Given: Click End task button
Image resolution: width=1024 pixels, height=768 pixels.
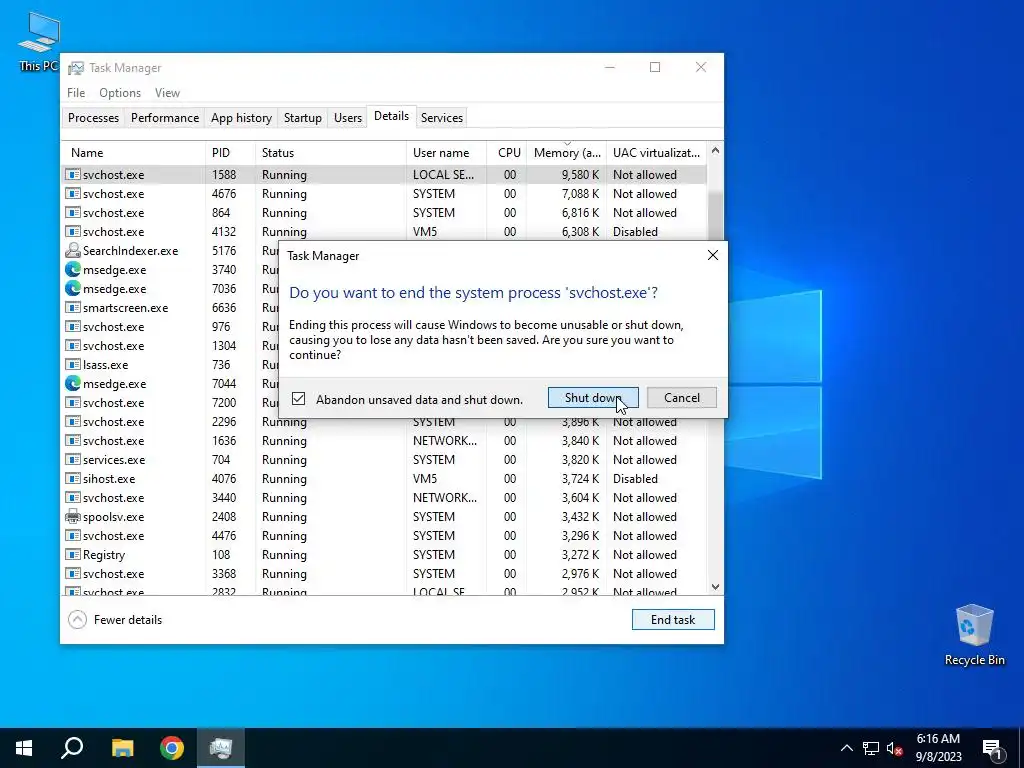Looking at the screenshot, I should coord(673,619).
